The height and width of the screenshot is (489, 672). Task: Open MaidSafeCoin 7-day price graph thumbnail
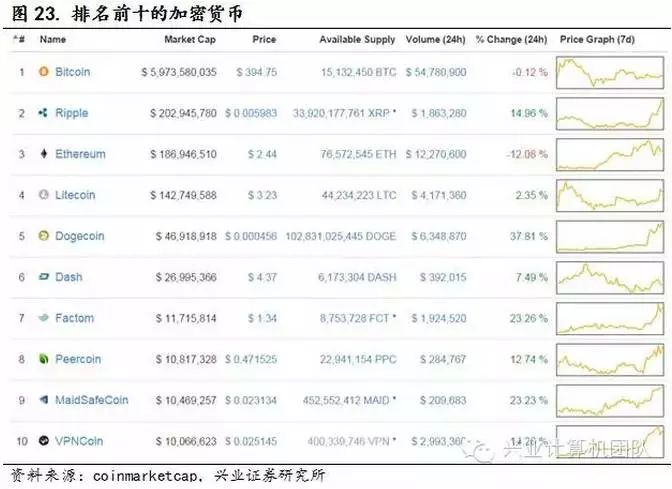pos(610,400)
